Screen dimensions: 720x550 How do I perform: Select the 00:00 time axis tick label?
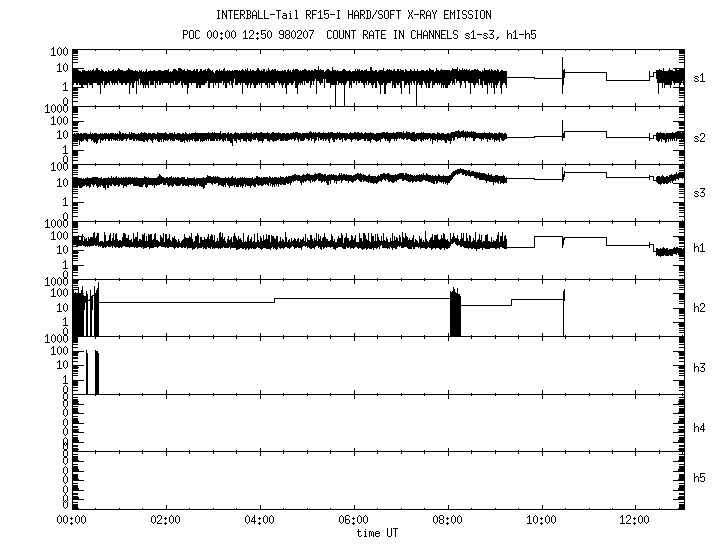(70, 520)
